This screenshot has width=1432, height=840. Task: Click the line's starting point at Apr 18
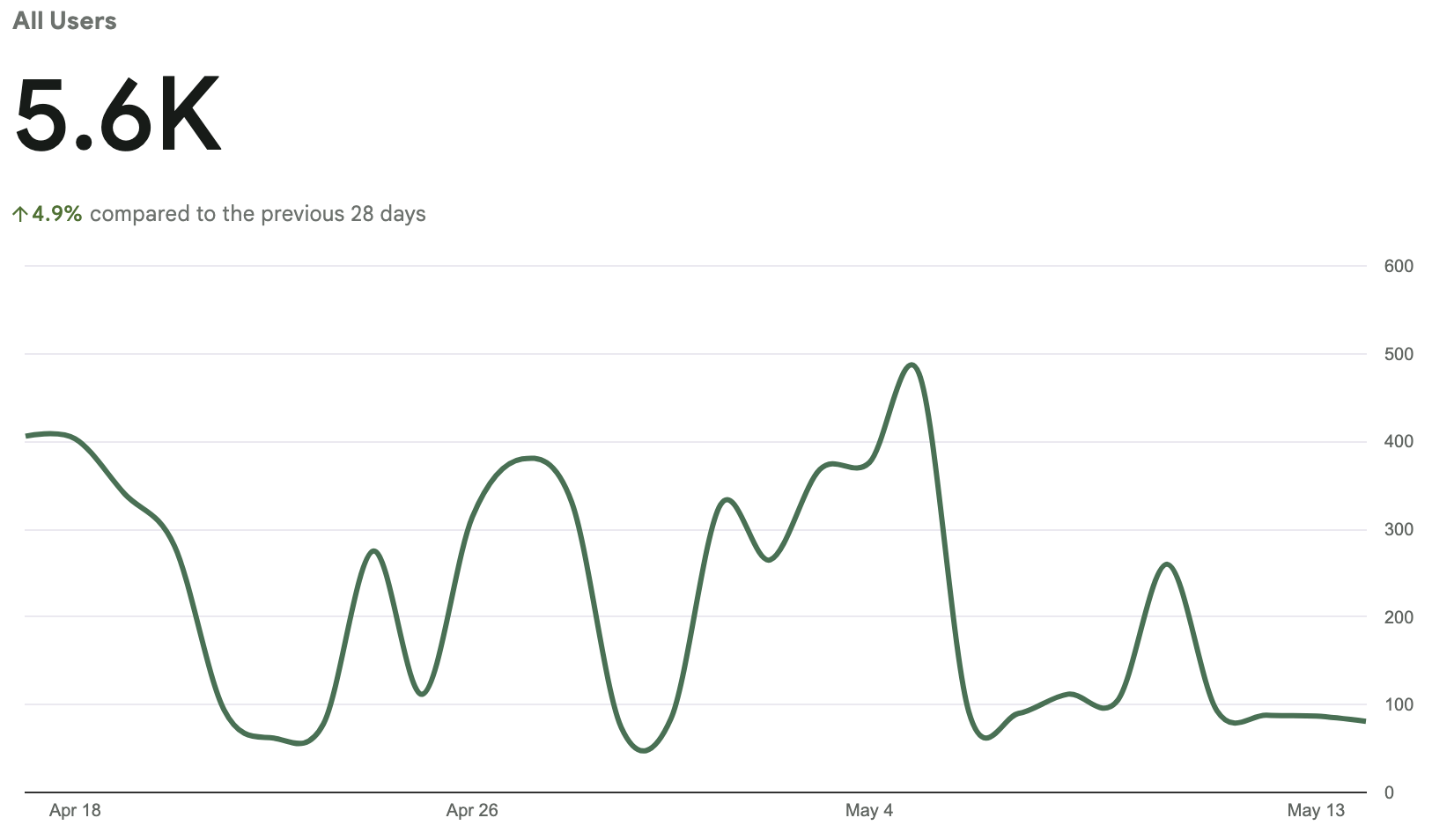tap(28, 436)
